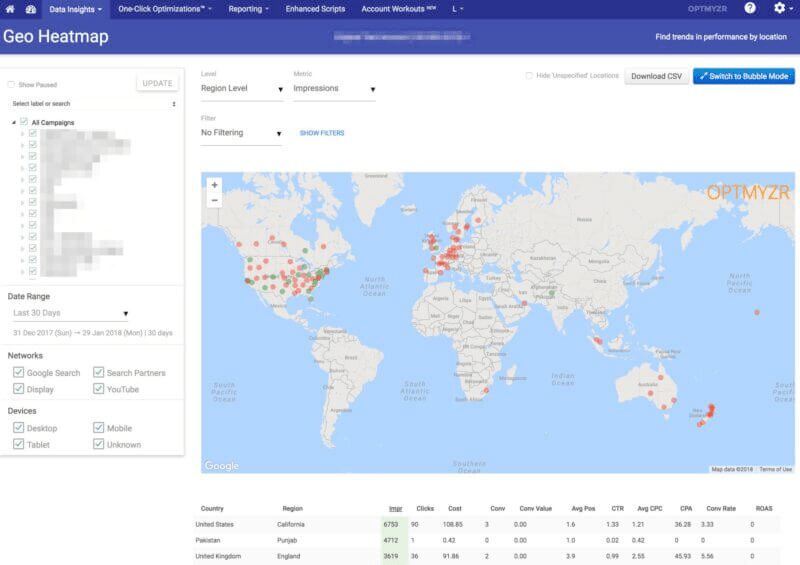Uncheck Mobile device
The image size is (800, 565).
(98, 427)
